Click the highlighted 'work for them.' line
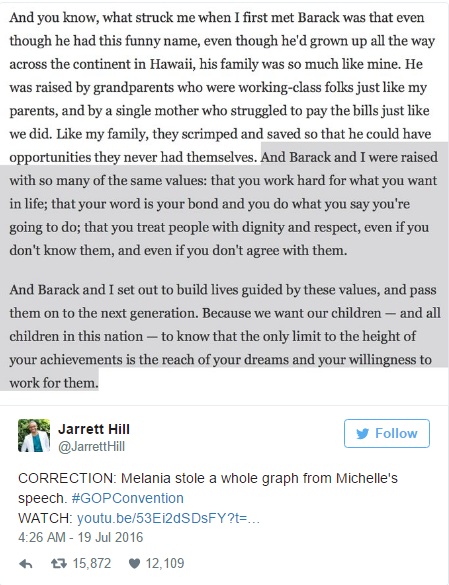 [x=54, y=383]
